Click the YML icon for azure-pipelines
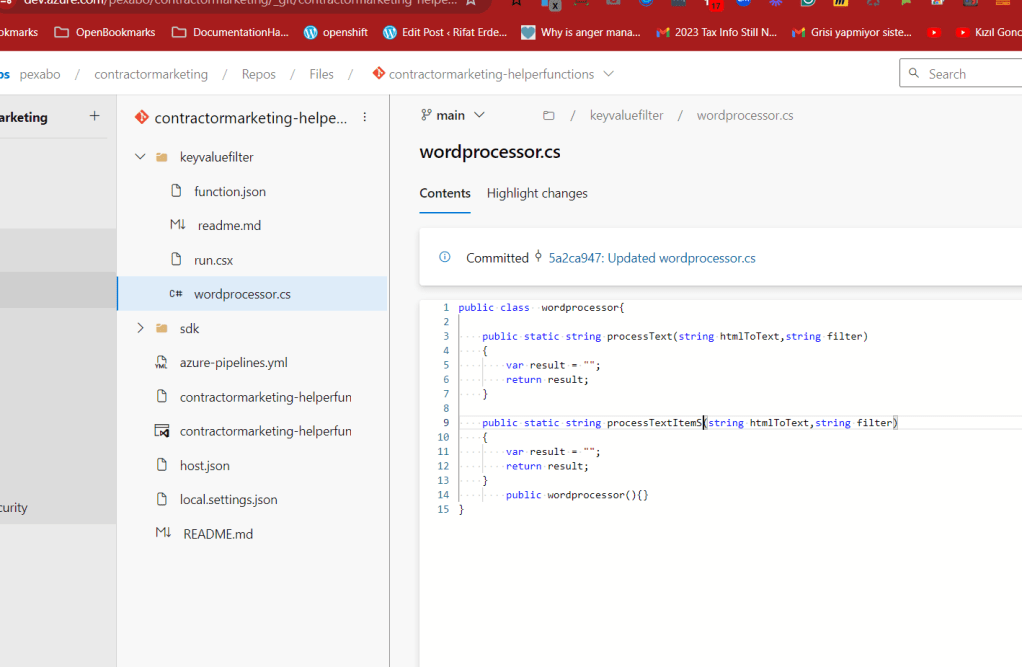The height and width of the screenshot is (667, 1022). pyautogui.click(x=161, y=363)
